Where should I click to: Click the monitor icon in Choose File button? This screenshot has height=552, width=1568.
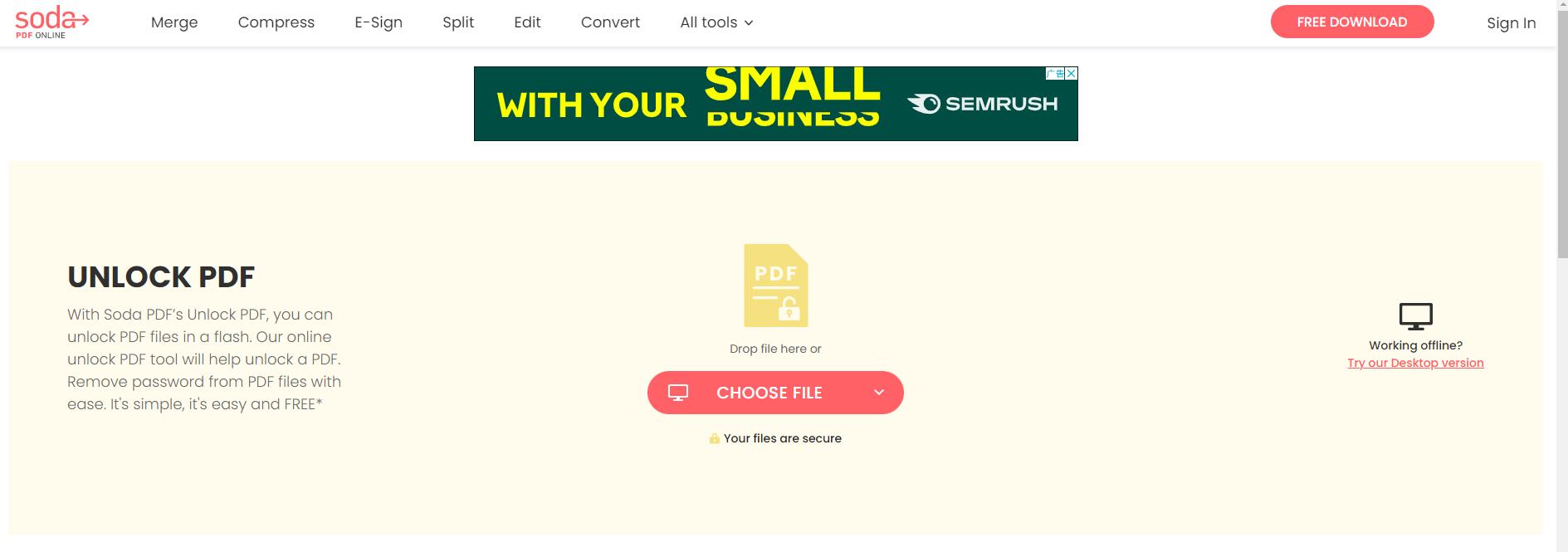coord(678,393)
